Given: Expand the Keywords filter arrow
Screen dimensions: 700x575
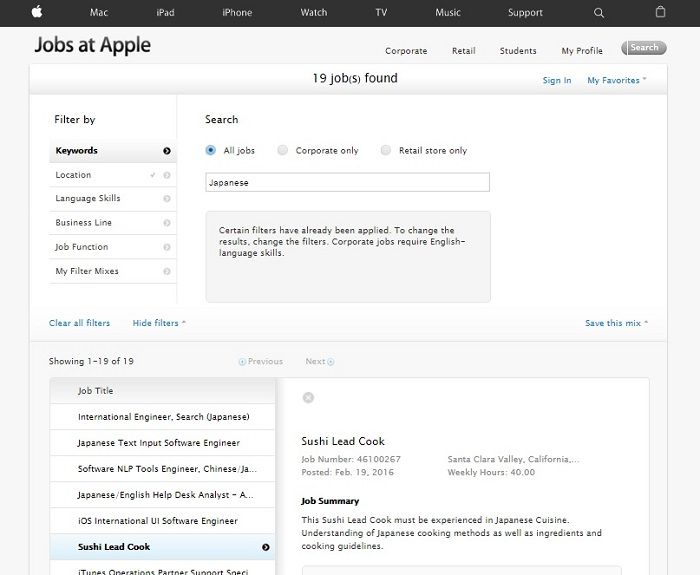Looking at the screenshot, I should [167, 151].
